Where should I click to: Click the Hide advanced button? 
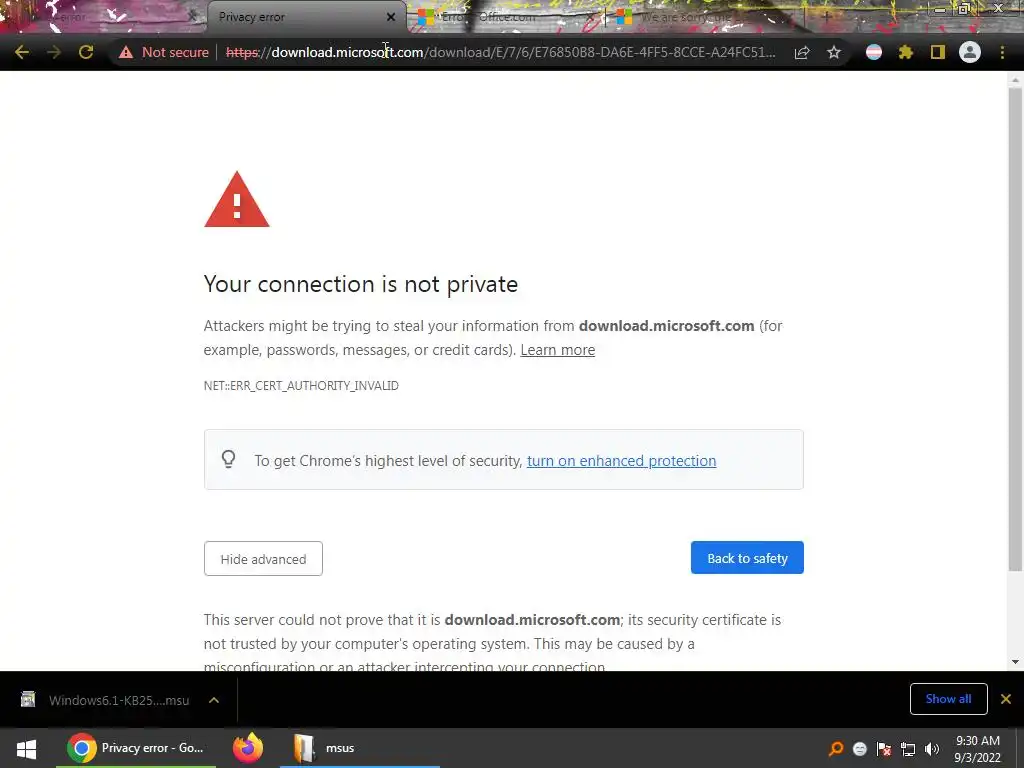(x=263, y=559)
